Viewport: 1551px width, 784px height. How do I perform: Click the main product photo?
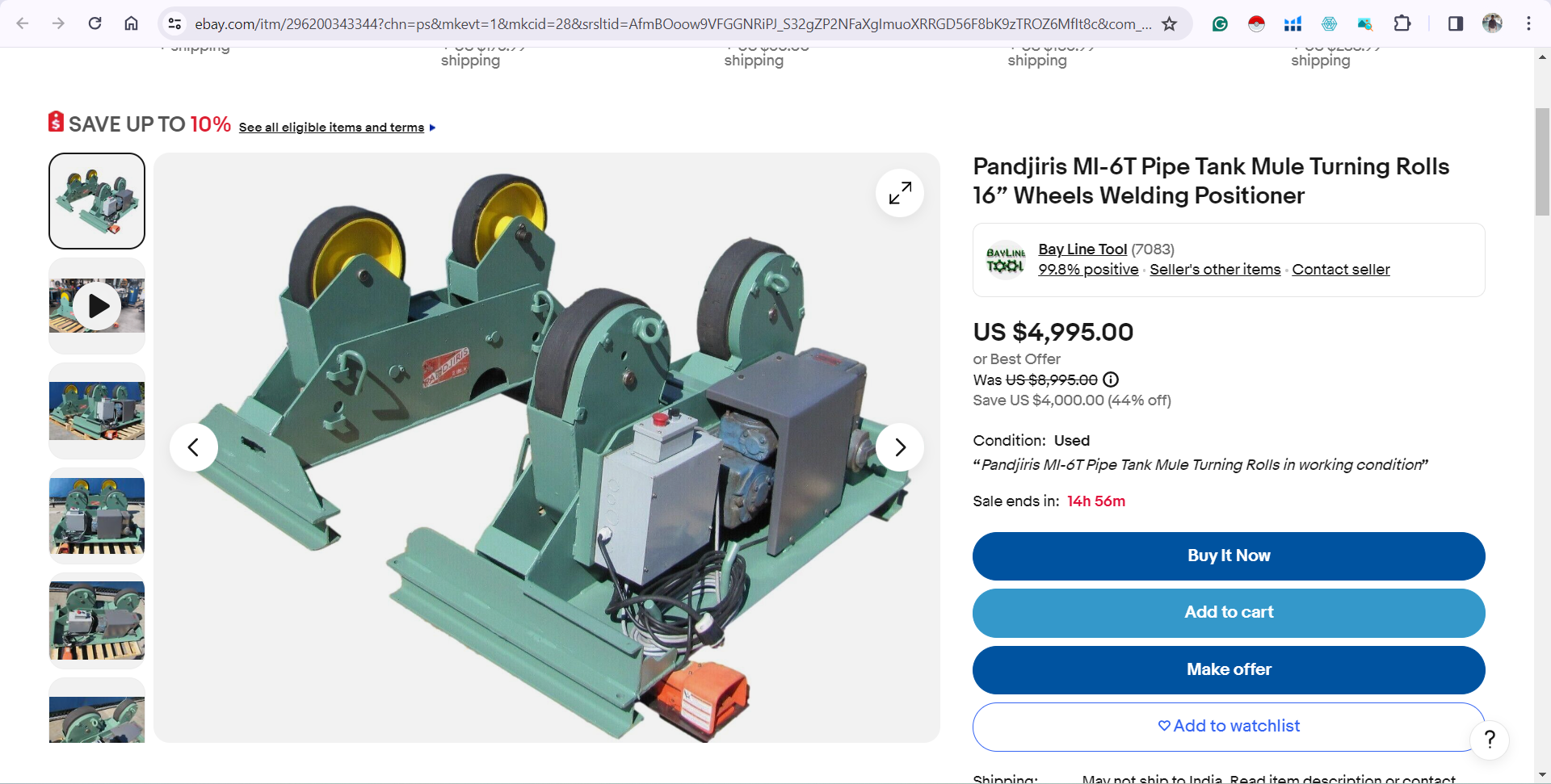point(547,447)
